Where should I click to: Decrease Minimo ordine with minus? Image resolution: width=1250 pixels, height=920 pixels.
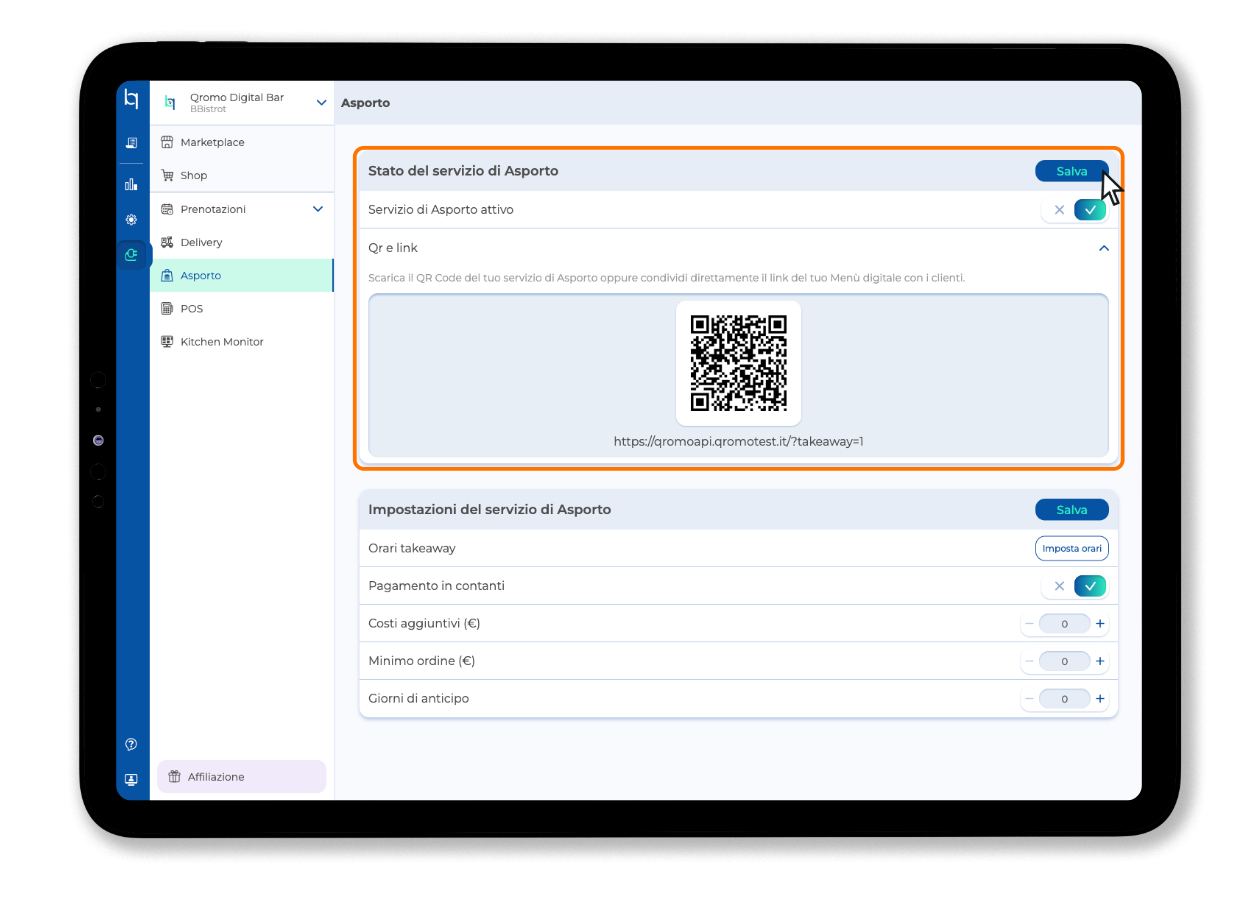(1029, 661)
